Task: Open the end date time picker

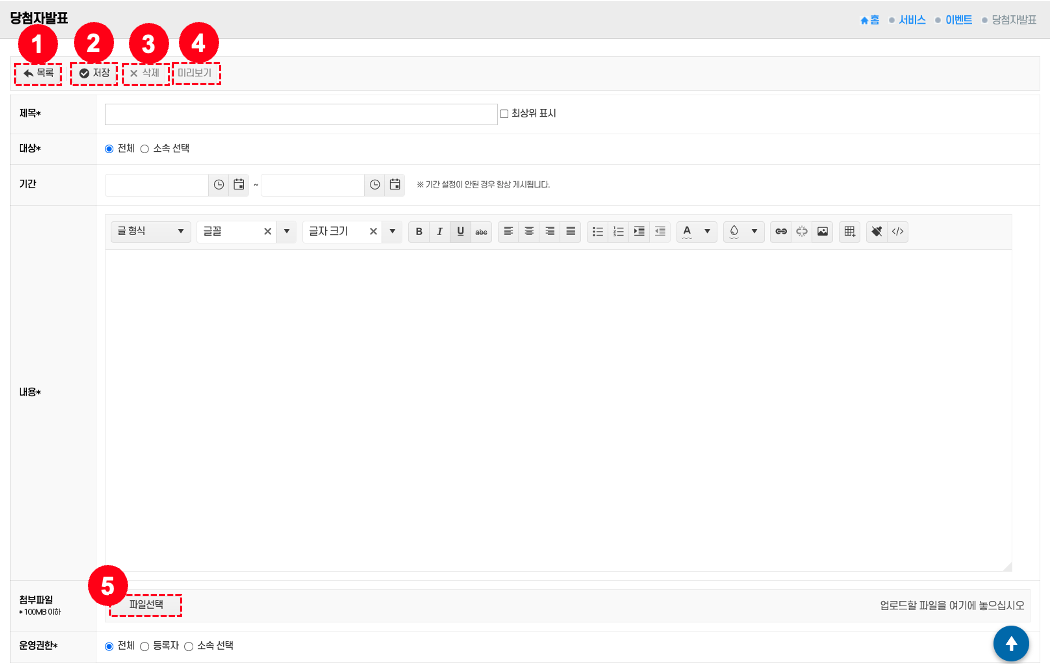Action: pos(375,185)
